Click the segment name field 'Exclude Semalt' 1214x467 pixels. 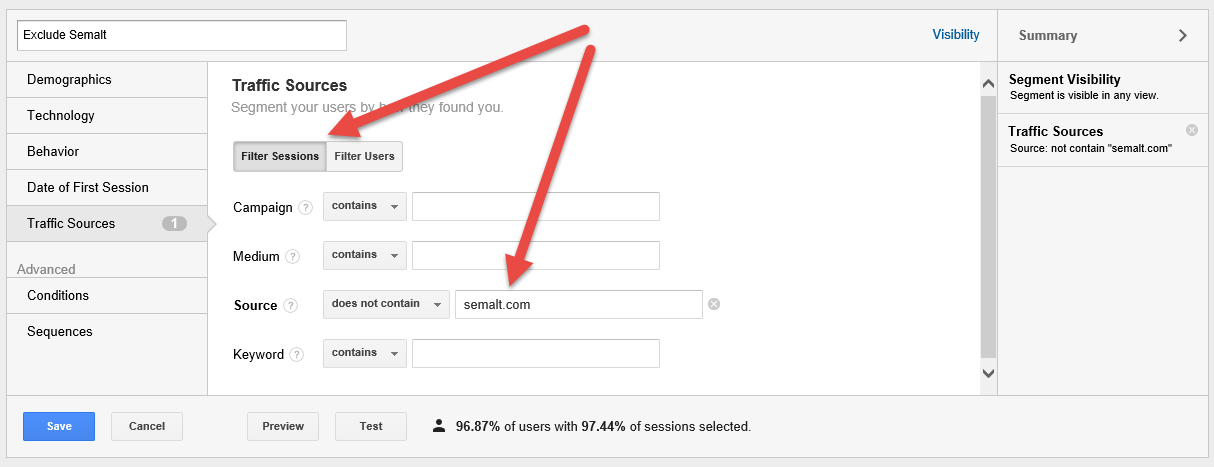coord(182,35)
